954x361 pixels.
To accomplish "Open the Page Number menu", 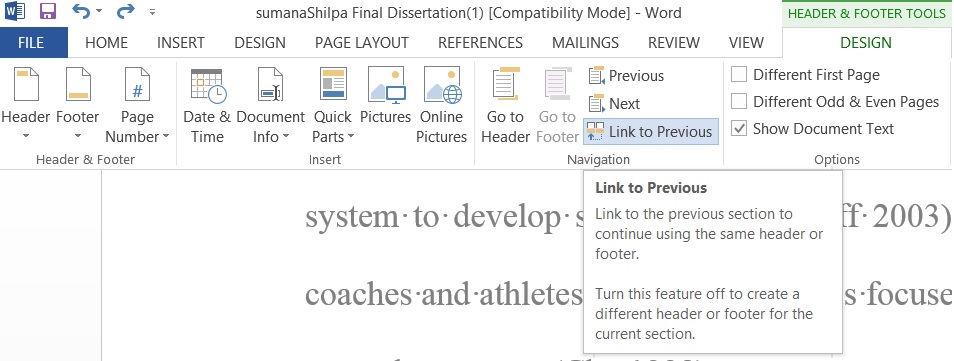I will (138, 105).
